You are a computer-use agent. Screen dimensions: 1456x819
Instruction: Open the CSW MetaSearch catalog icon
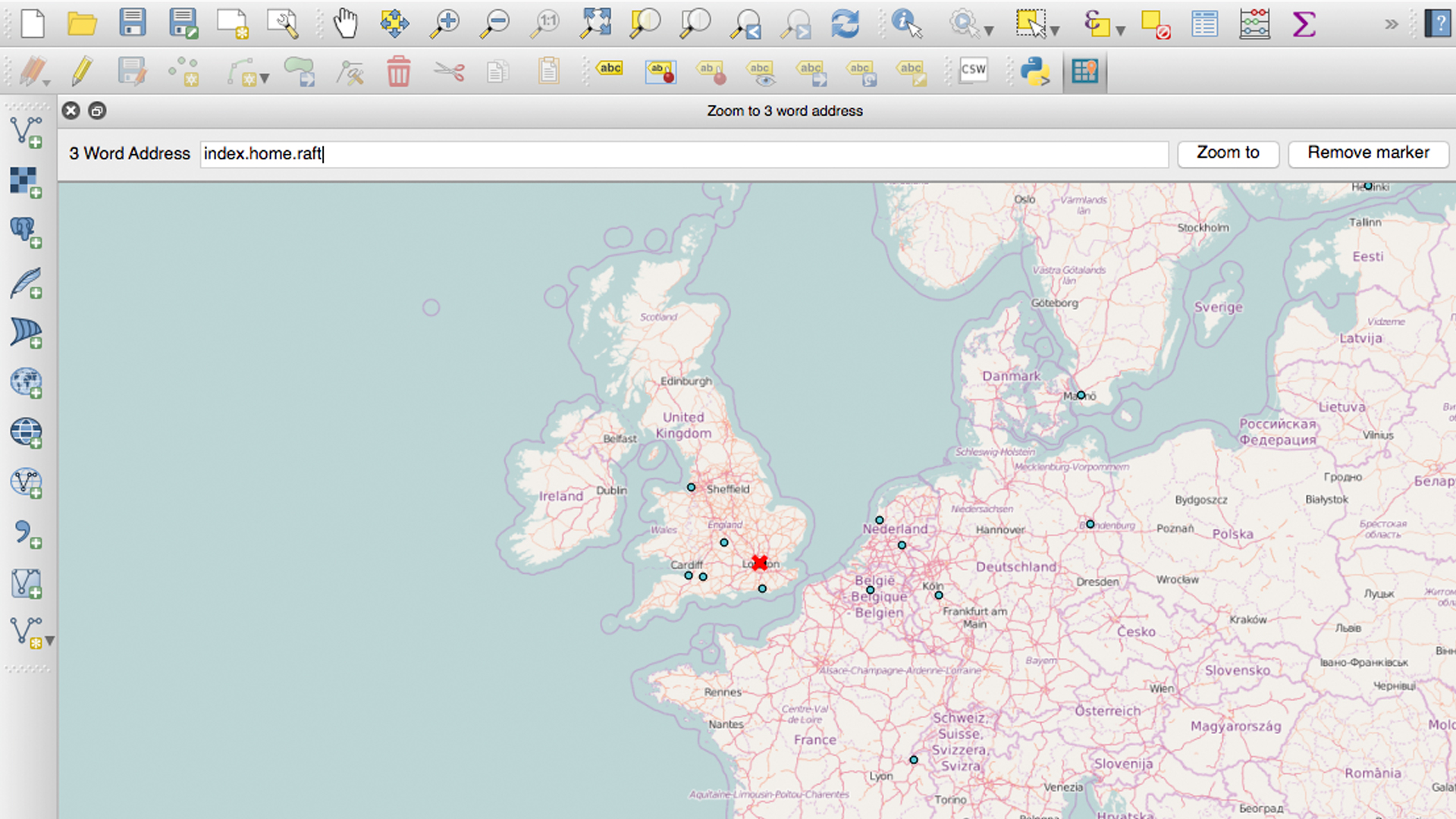click(x=974, y=71)
